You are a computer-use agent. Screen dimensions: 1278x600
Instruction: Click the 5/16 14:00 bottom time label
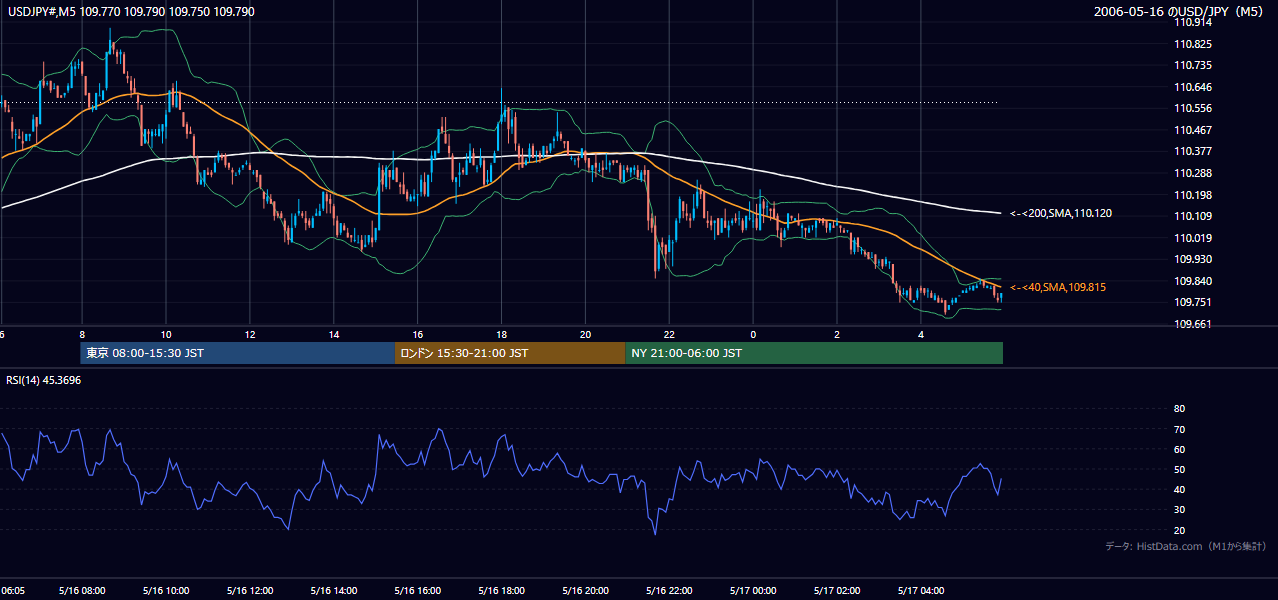point(334,590)
